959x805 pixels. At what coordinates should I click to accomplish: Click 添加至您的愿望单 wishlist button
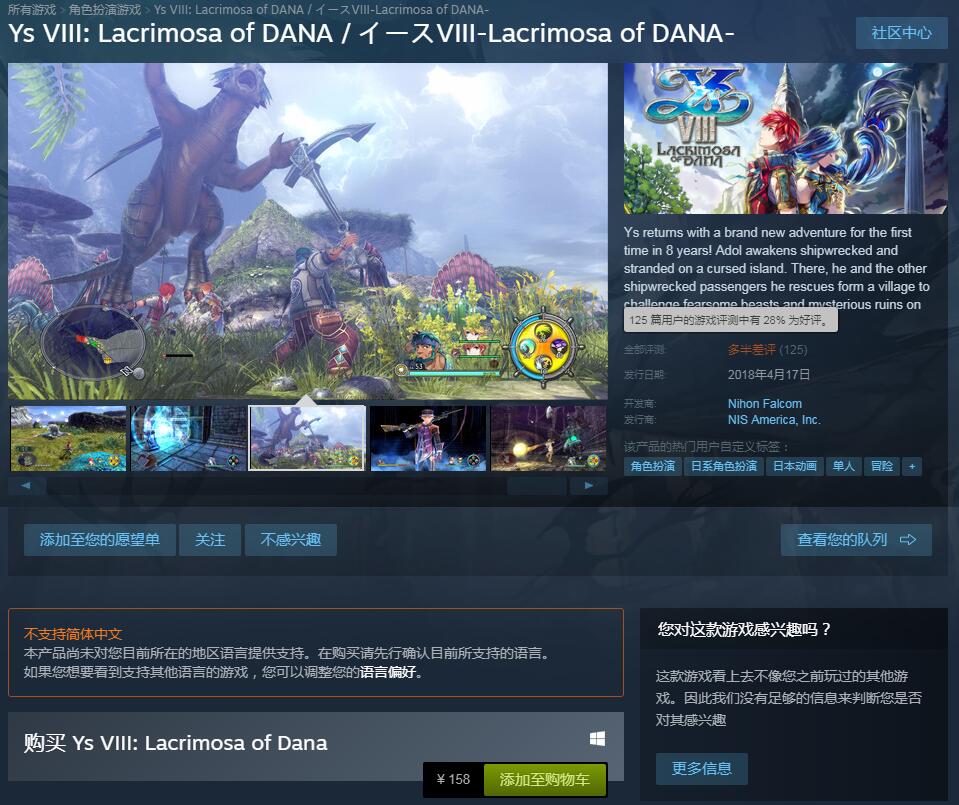100,540
